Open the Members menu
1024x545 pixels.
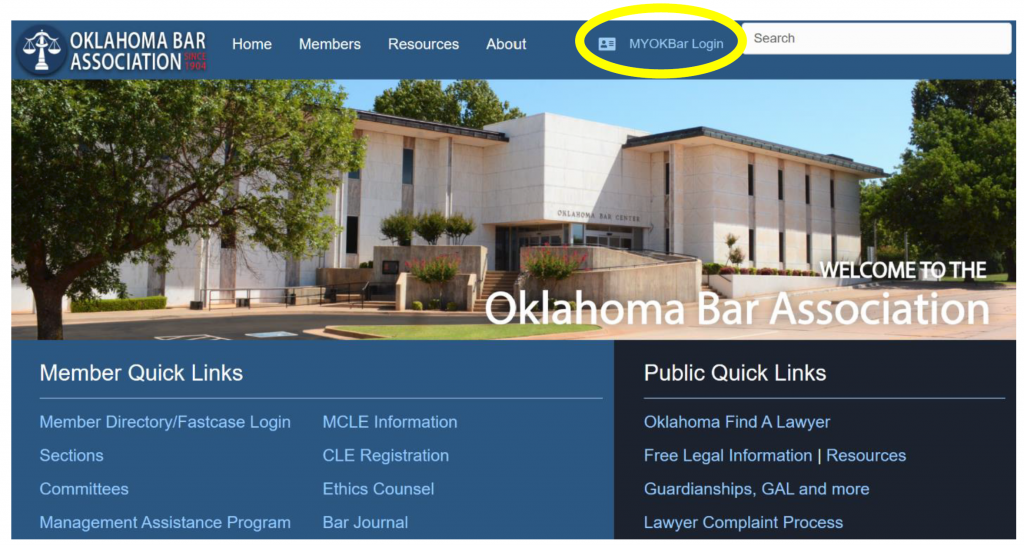(x=330, y=44)
